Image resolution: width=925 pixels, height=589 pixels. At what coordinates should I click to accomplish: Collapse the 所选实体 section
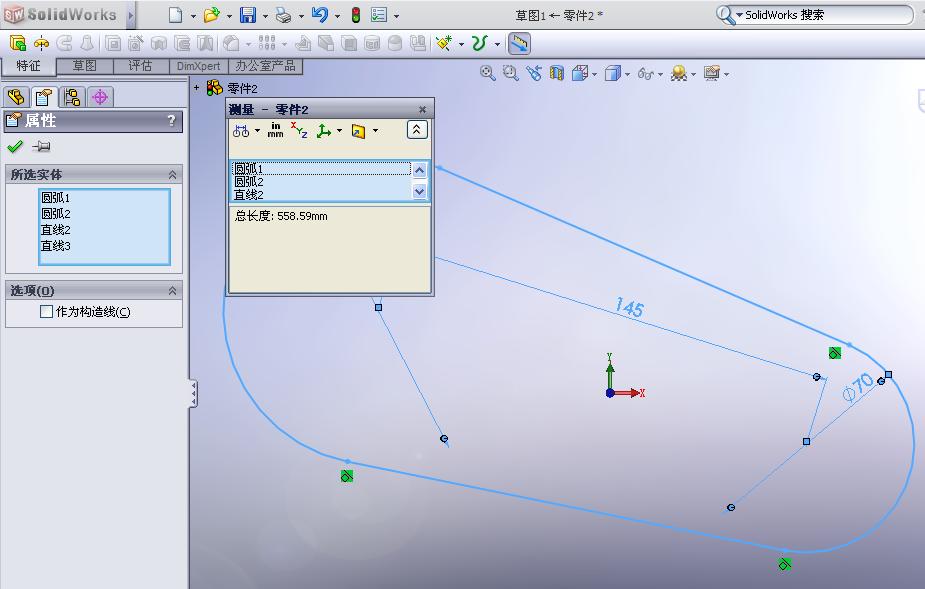(x=172, y=175)
